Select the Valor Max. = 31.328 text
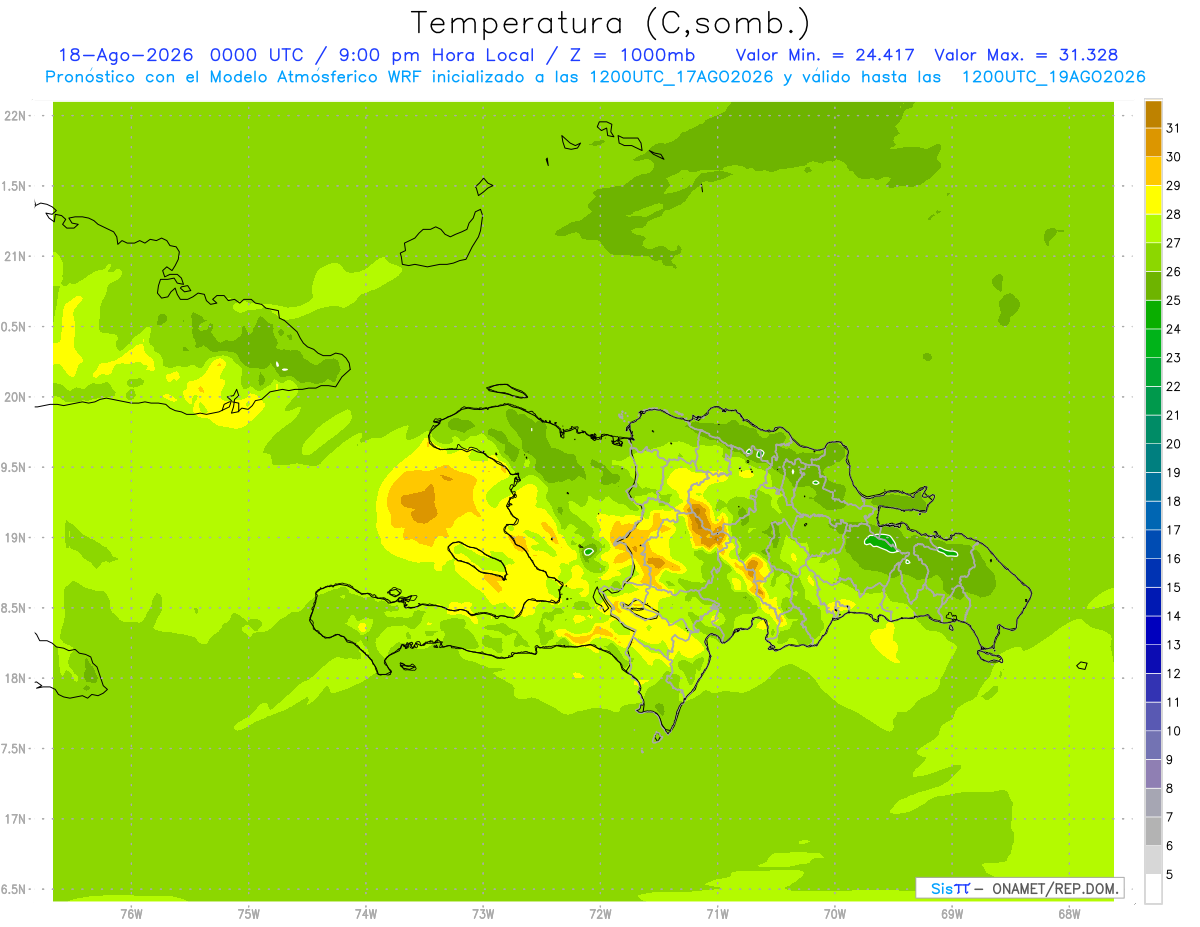Screen dimensions: 1200x927 tap(1026, 55)
